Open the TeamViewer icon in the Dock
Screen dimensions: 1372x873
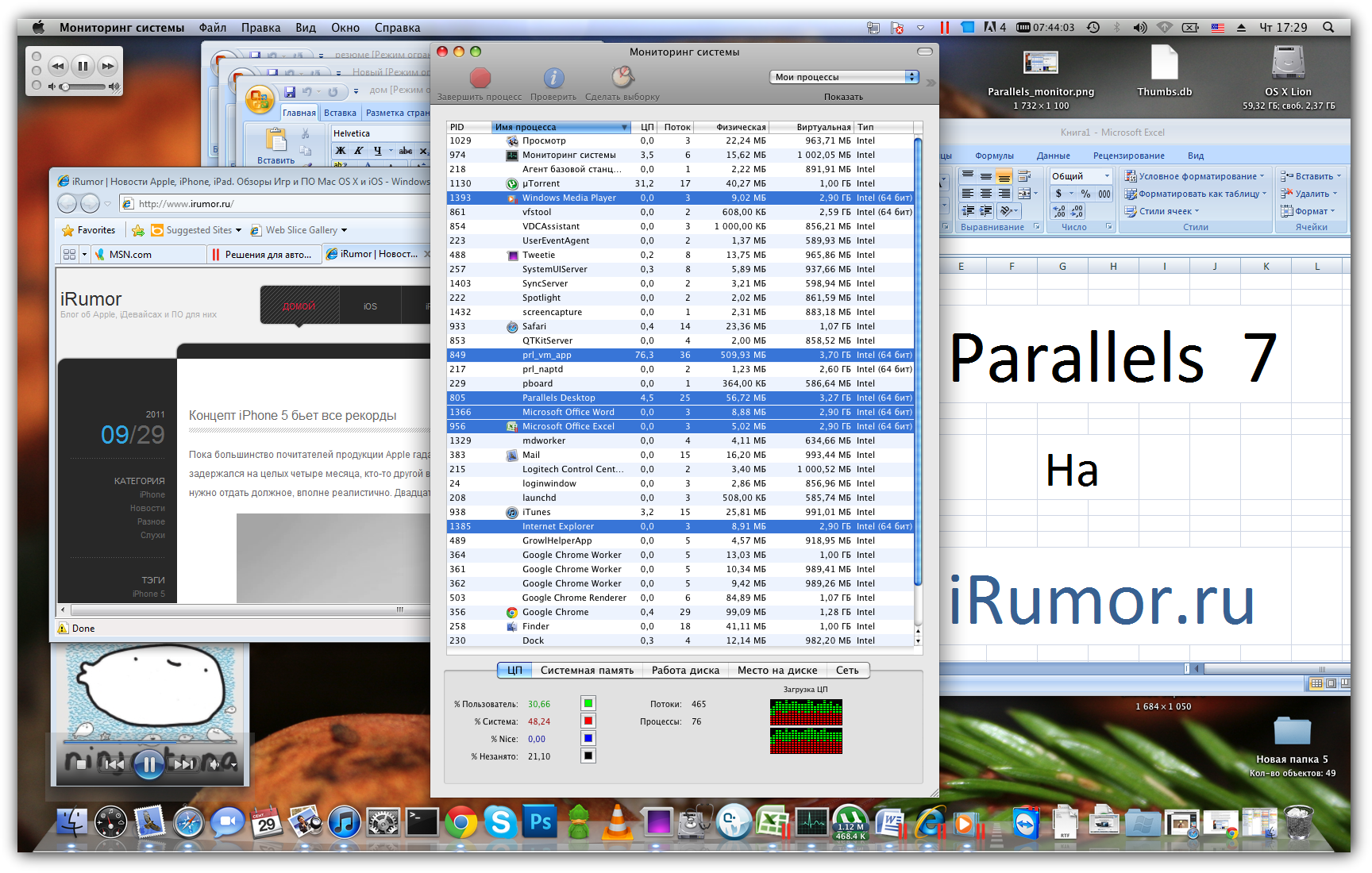tap(1027, 823)
